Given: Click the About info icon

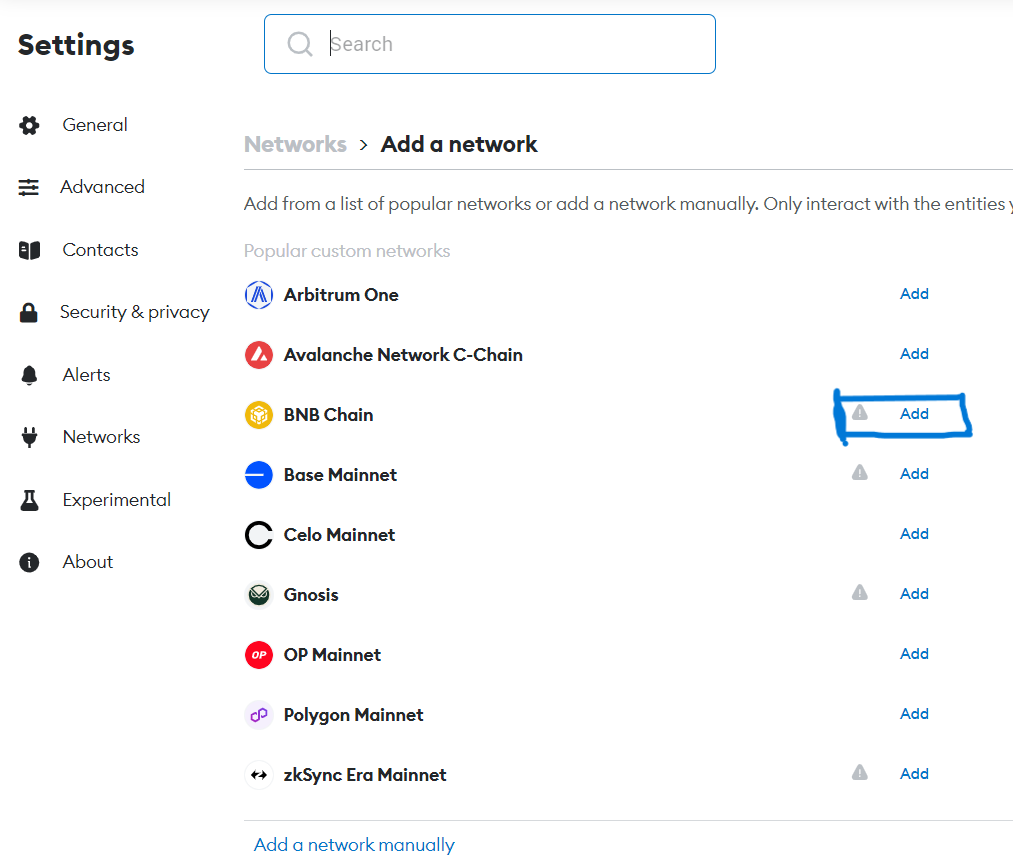Looking at the screenshot, I should point(29,562).
